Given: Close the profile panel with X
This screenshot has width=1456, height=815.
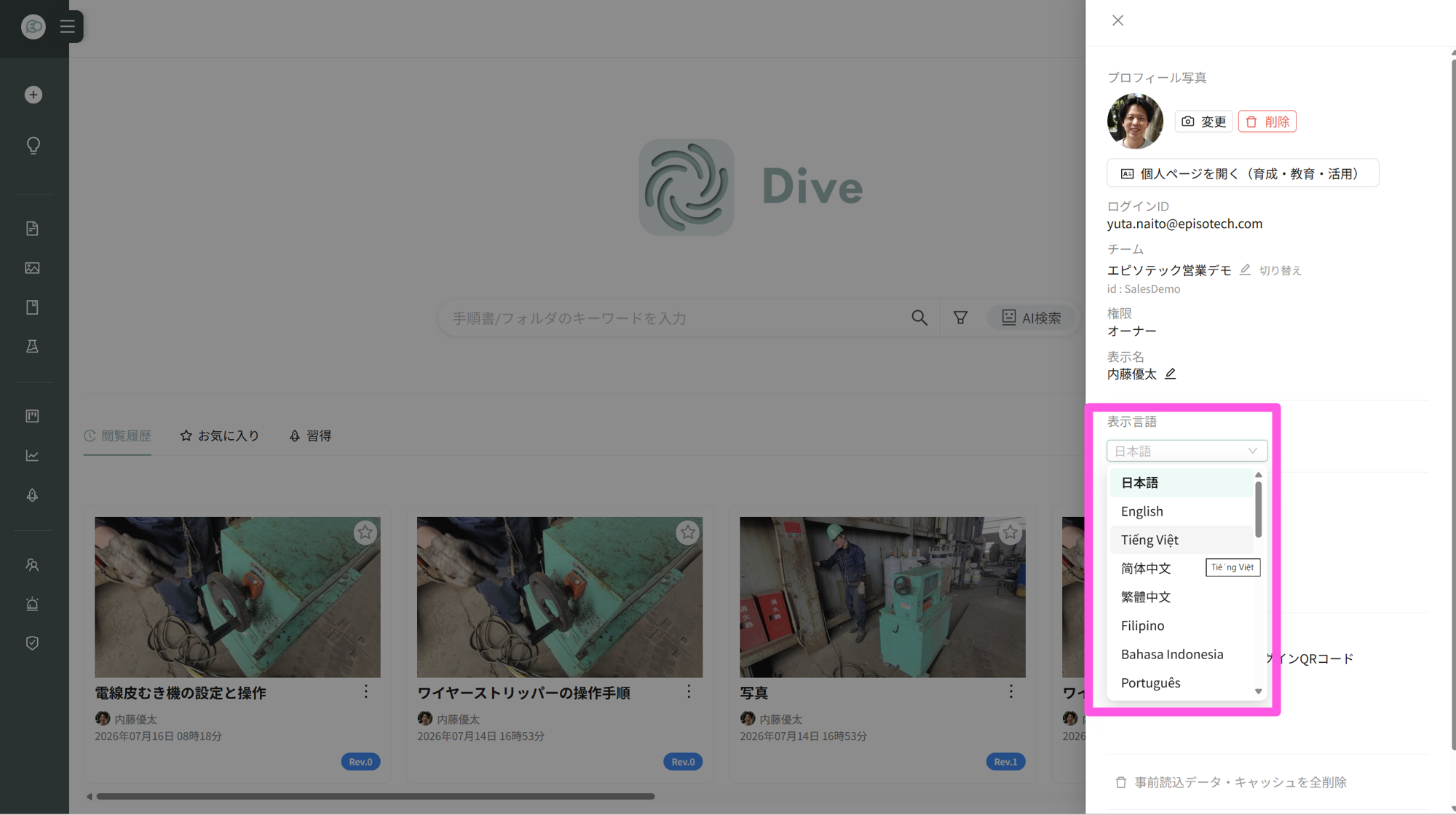Looking at the screenshot, I should 1117,20.
